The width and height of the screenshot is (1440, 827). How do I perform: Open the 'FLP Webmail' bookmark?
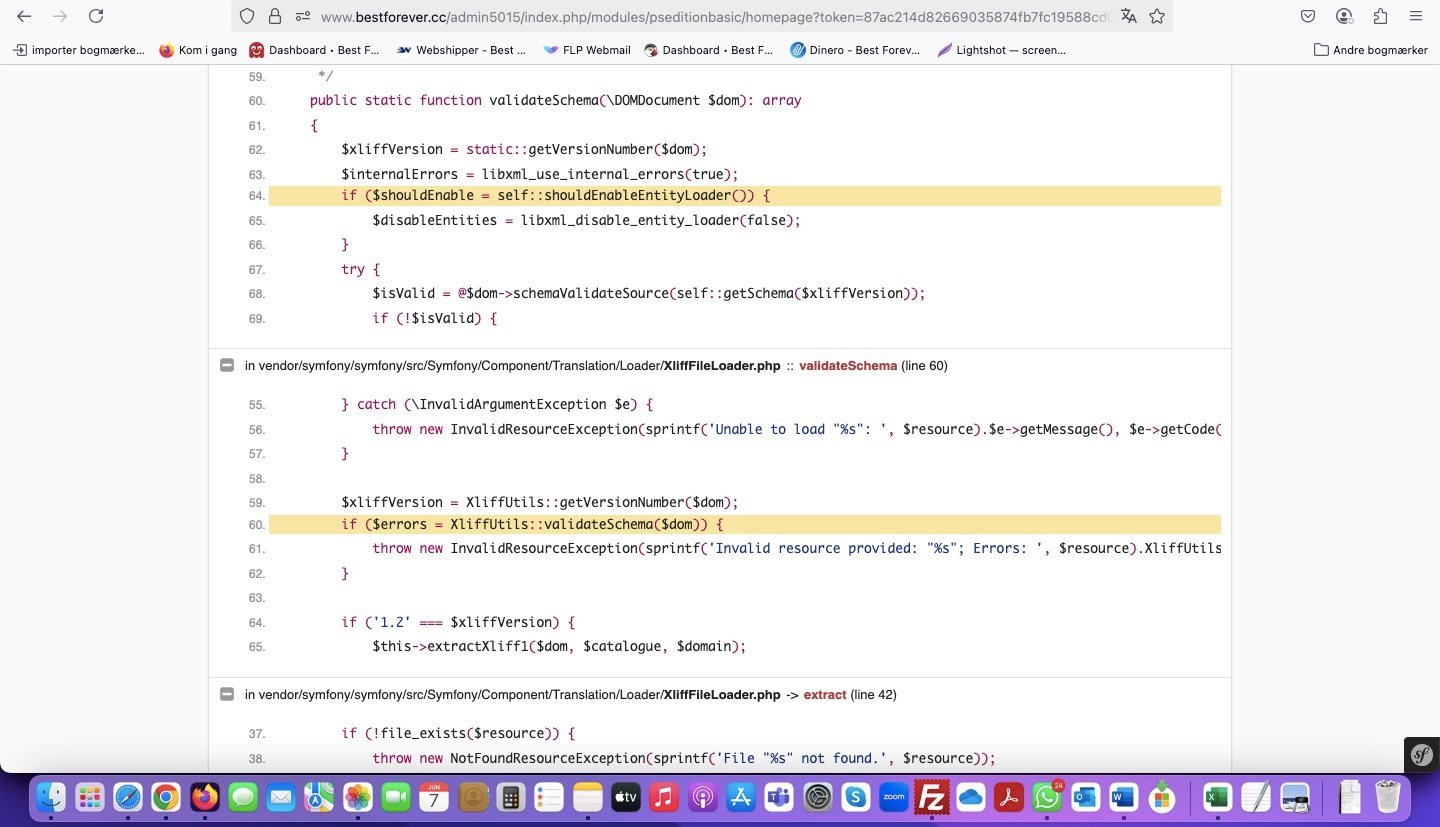tap(586, 50)
